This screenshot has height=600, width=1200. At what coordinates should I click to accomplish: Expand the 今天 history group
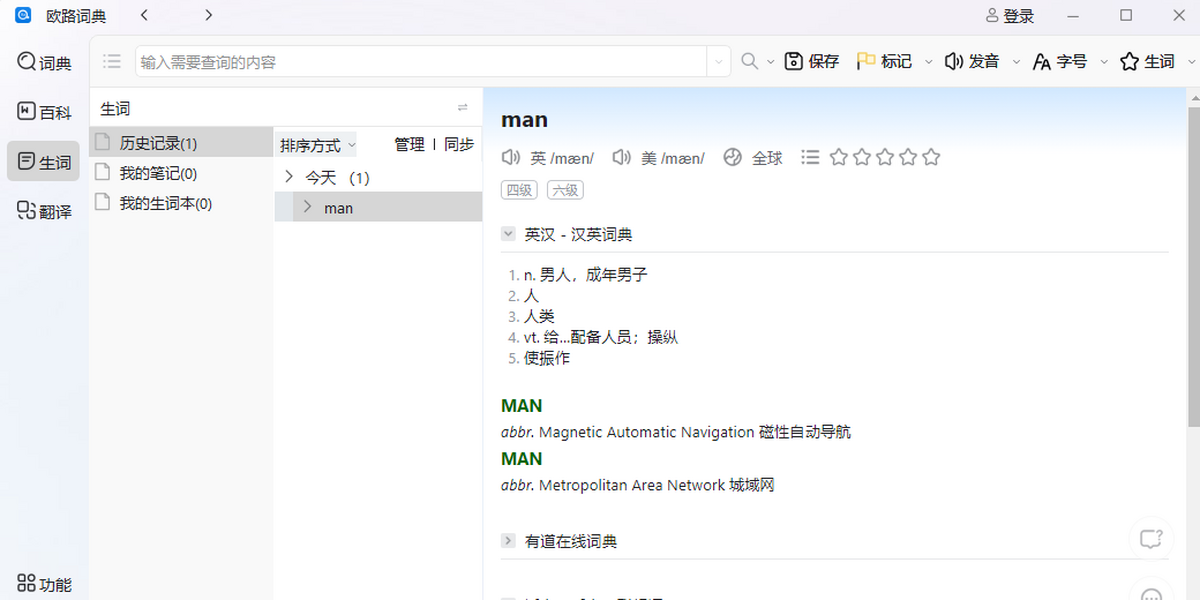(x=289, y=178)
